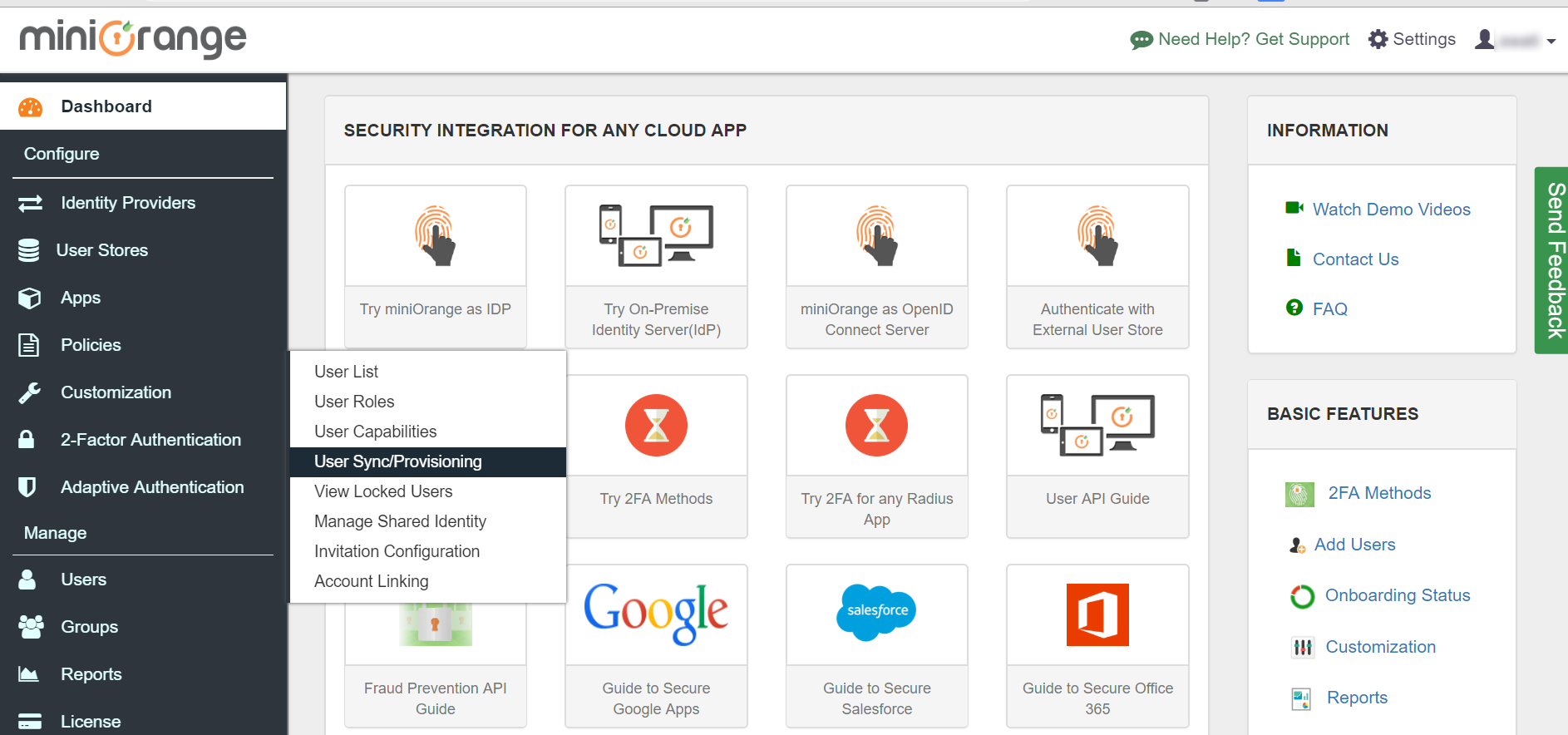Image resolution: width=1568 pixels, height=735 pixels.
Task: Open the Onboarding Status link
Action: (x=1397, y=595)
